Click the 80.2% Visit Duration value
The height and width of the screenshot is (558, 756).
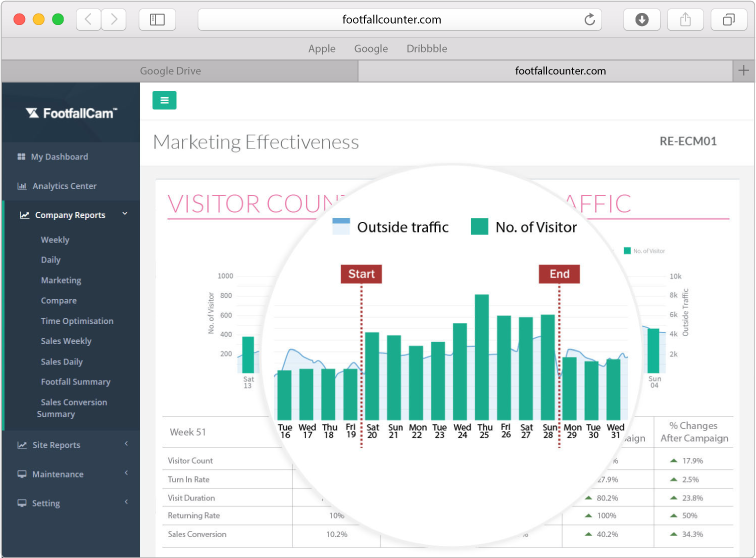click(x=607, y=498)
